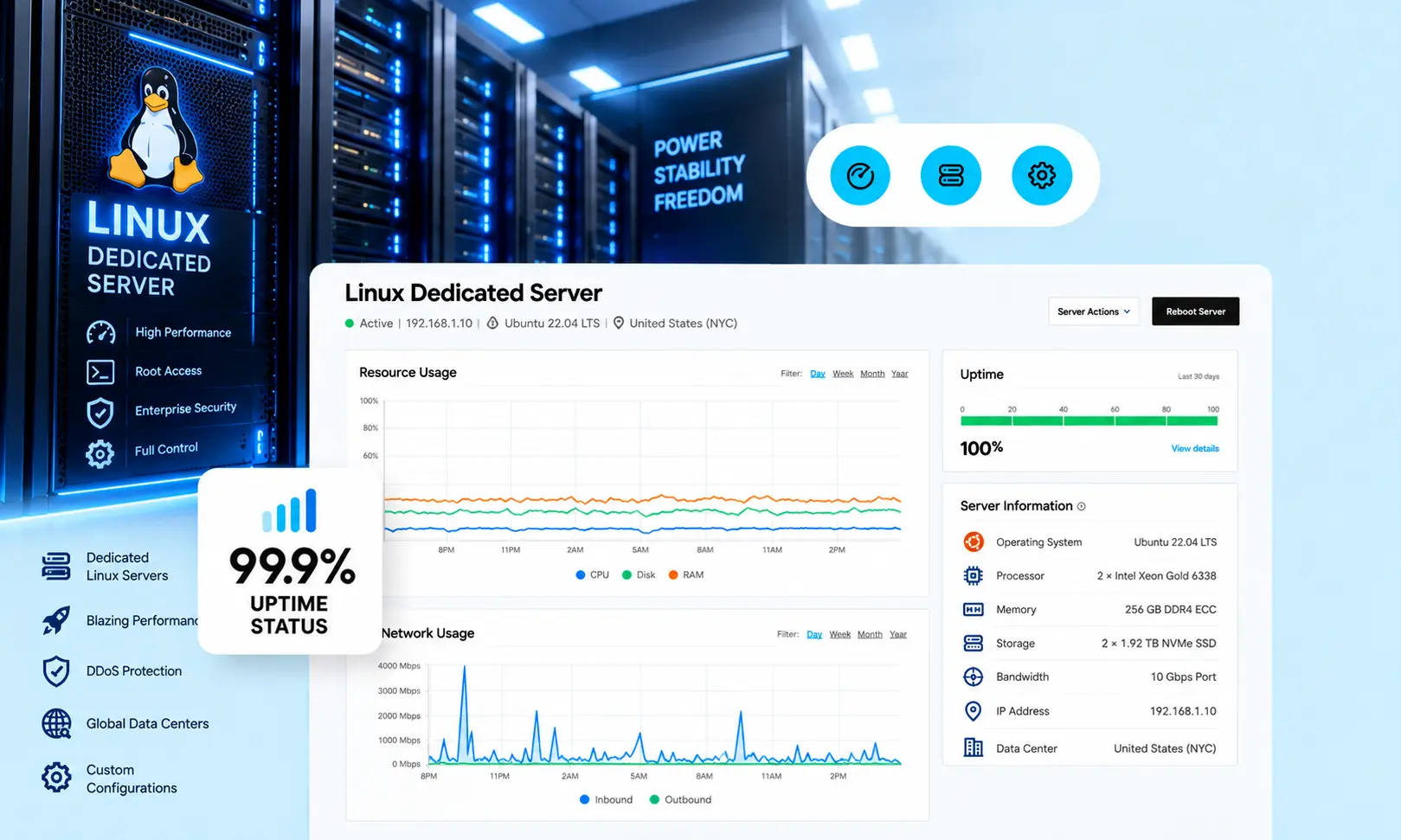Click the Enterprise Security shield icon
This screenshot has width=1401, height=840.
pos(100,413)
